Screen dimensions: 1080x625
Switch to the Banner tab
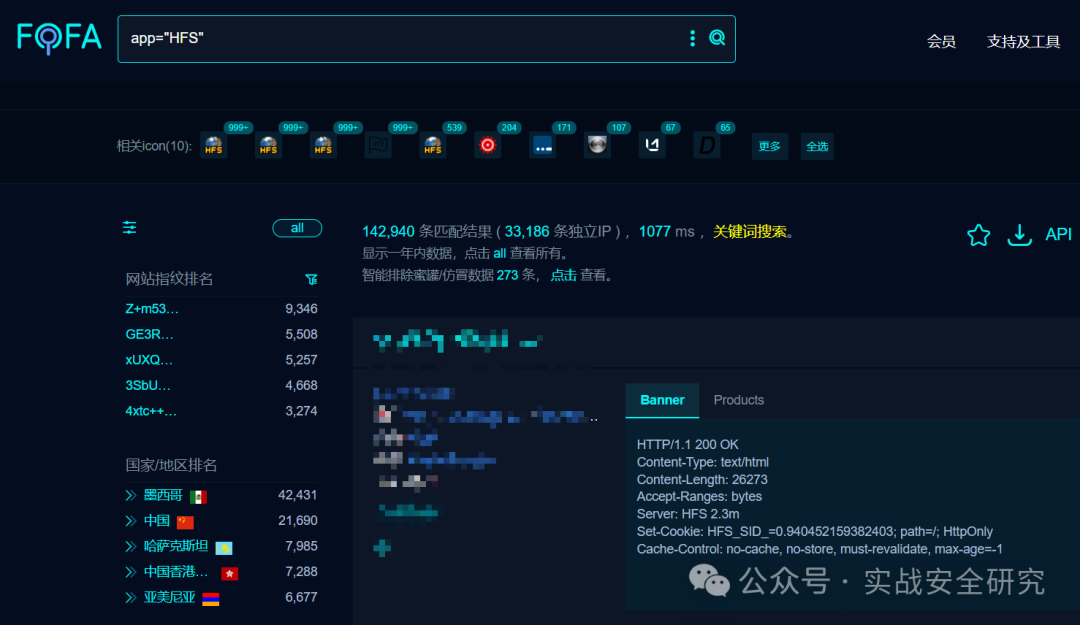point(662,400)
